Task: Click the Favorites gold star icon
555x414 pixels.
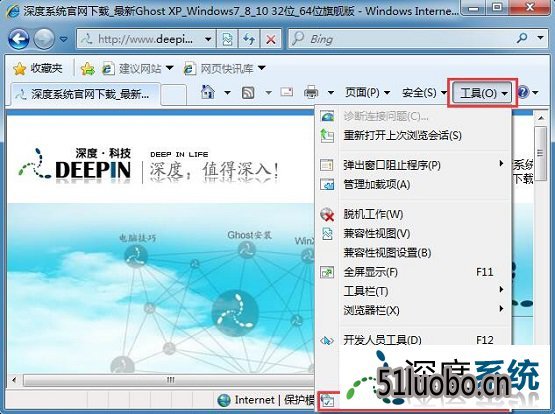Action: click(19, 68)
